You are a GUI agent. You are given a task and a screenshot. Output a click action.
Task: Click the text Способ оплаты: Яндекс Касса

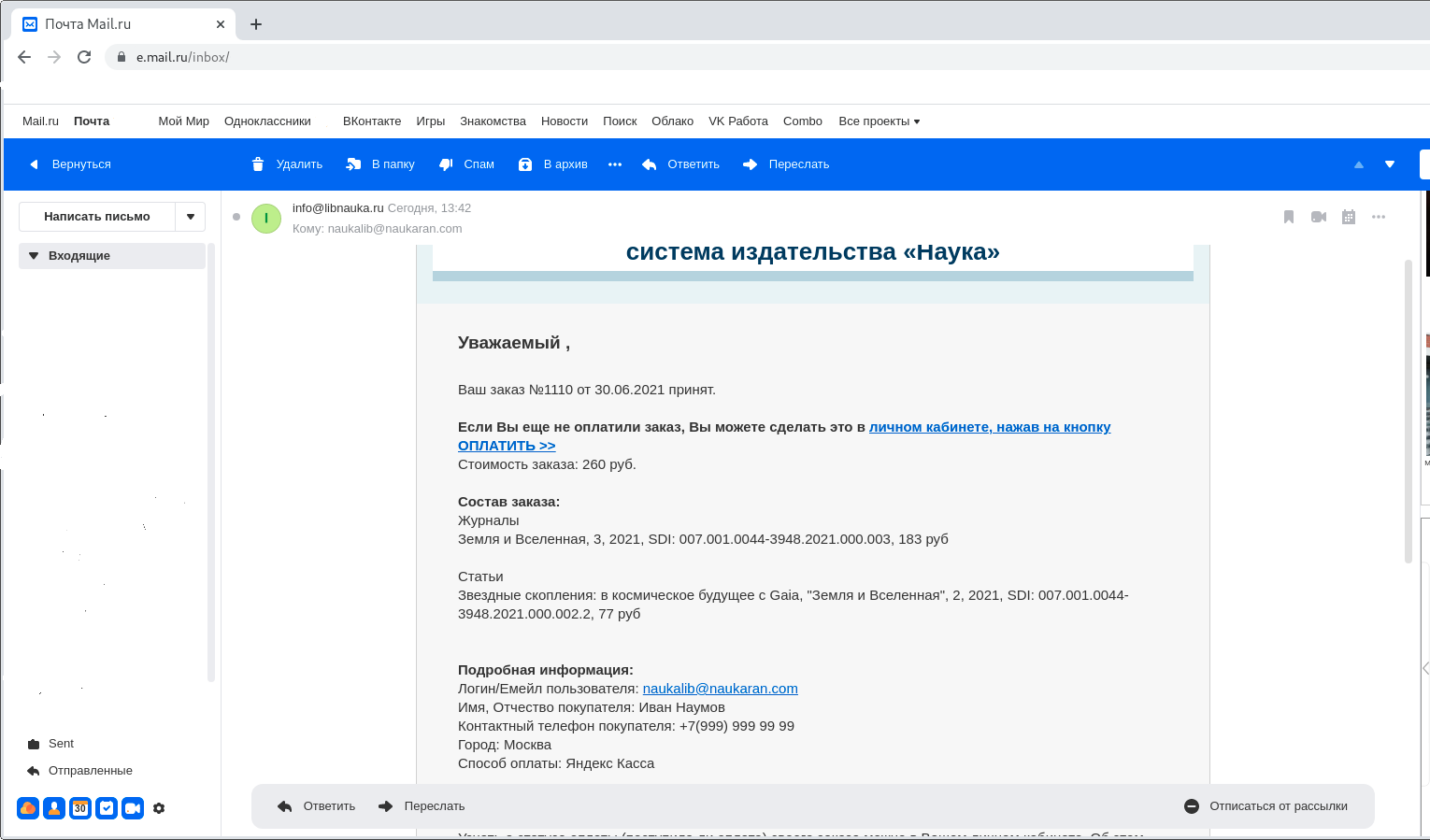[x=556, y=763]
